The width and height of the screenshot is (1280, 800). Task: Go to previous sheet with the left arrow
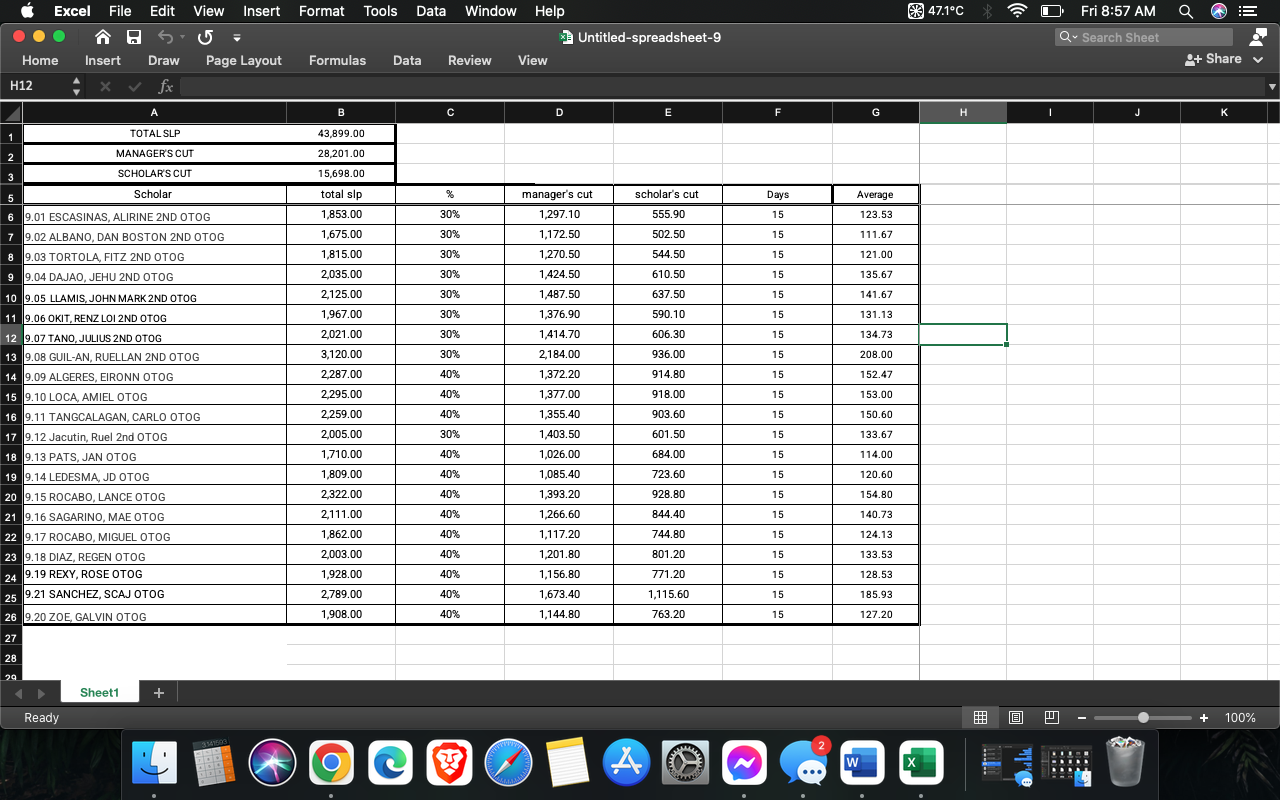point(16,693)
